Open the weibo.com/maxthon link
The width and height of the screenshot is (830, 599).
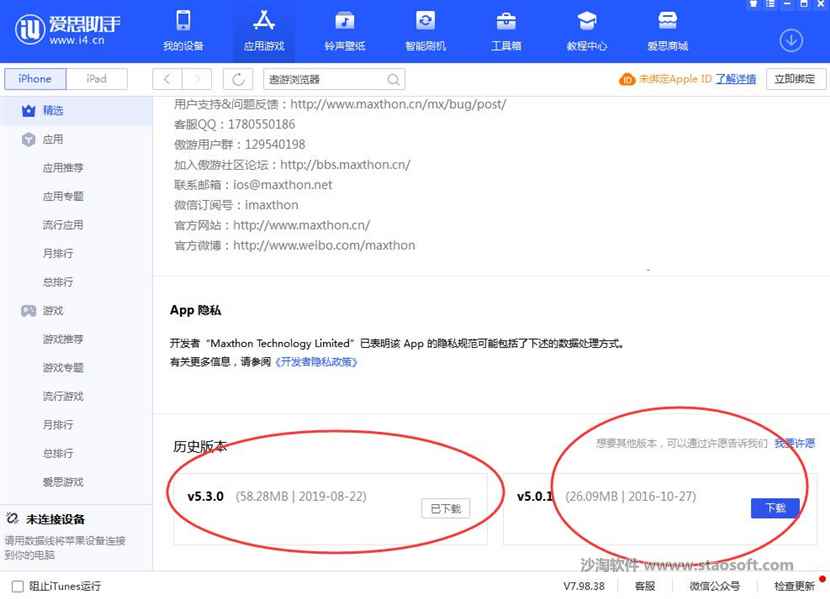point(324,245)
